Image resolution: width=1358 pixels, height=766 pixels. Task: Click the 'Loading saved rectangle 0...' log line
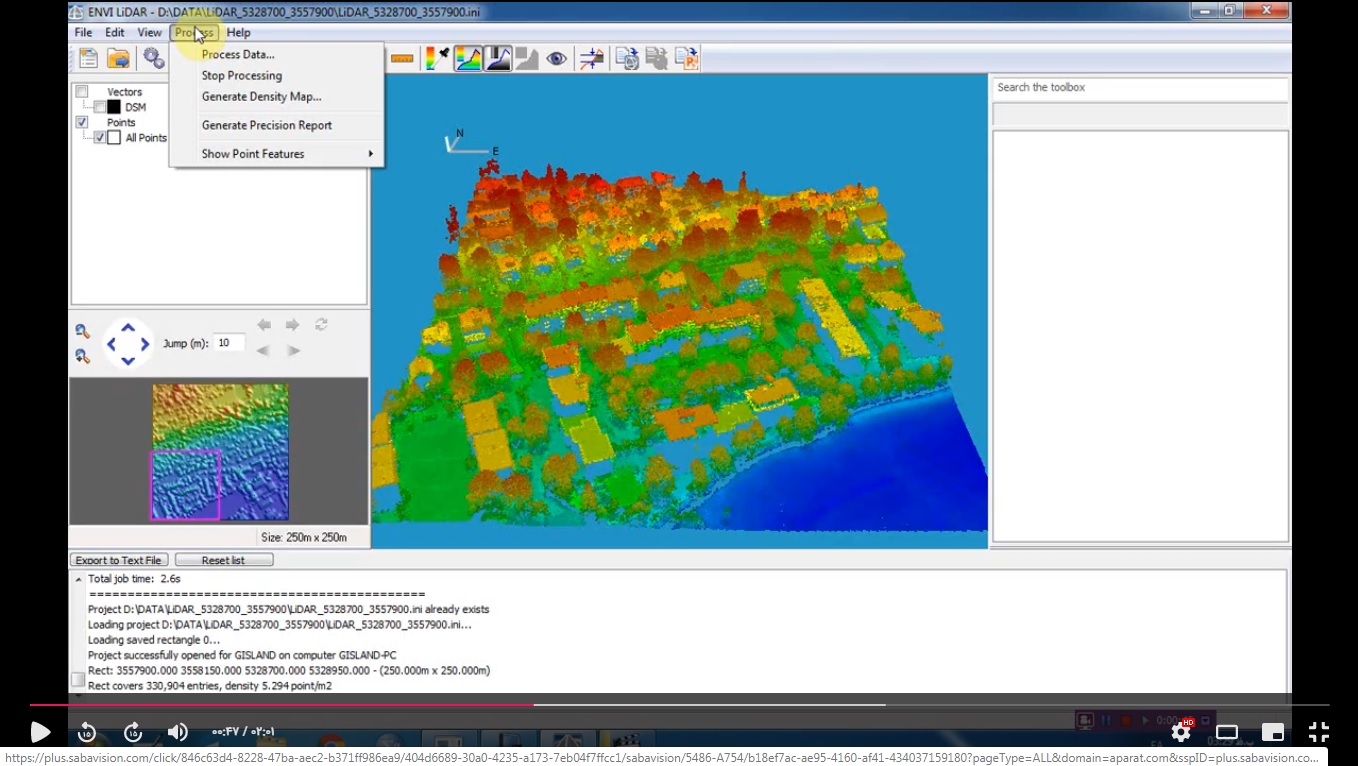point(154,640)
